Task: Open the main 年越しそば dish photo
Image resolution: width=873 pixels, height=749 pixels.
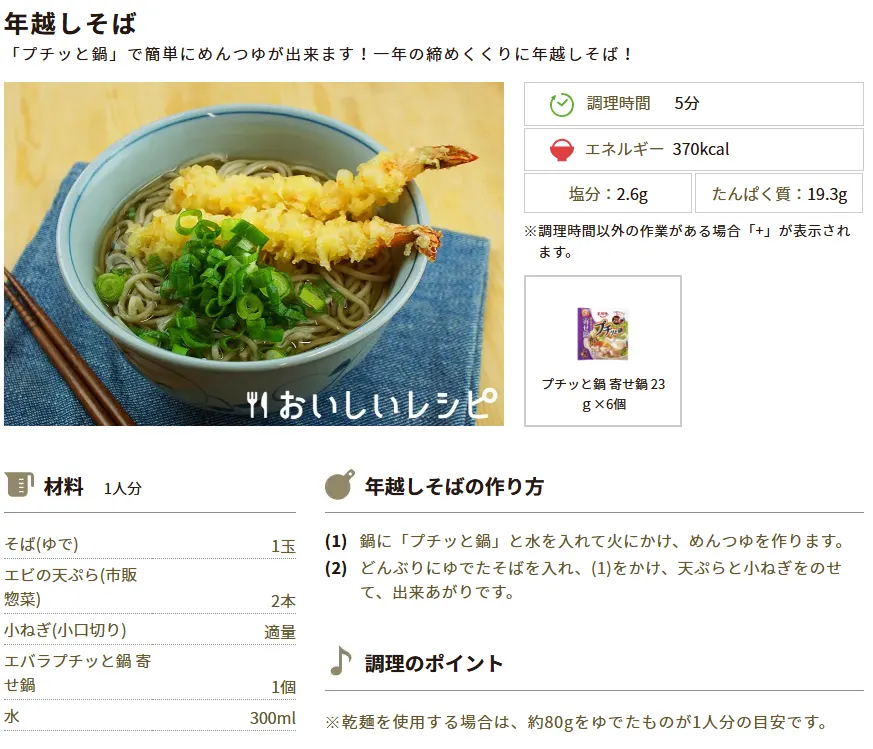Action: click(254, 254)
